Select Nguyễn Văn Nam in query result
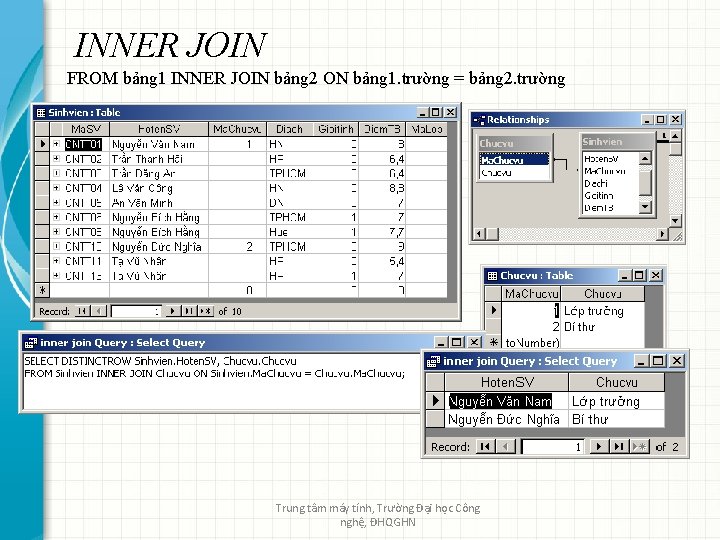 [507, 401]
